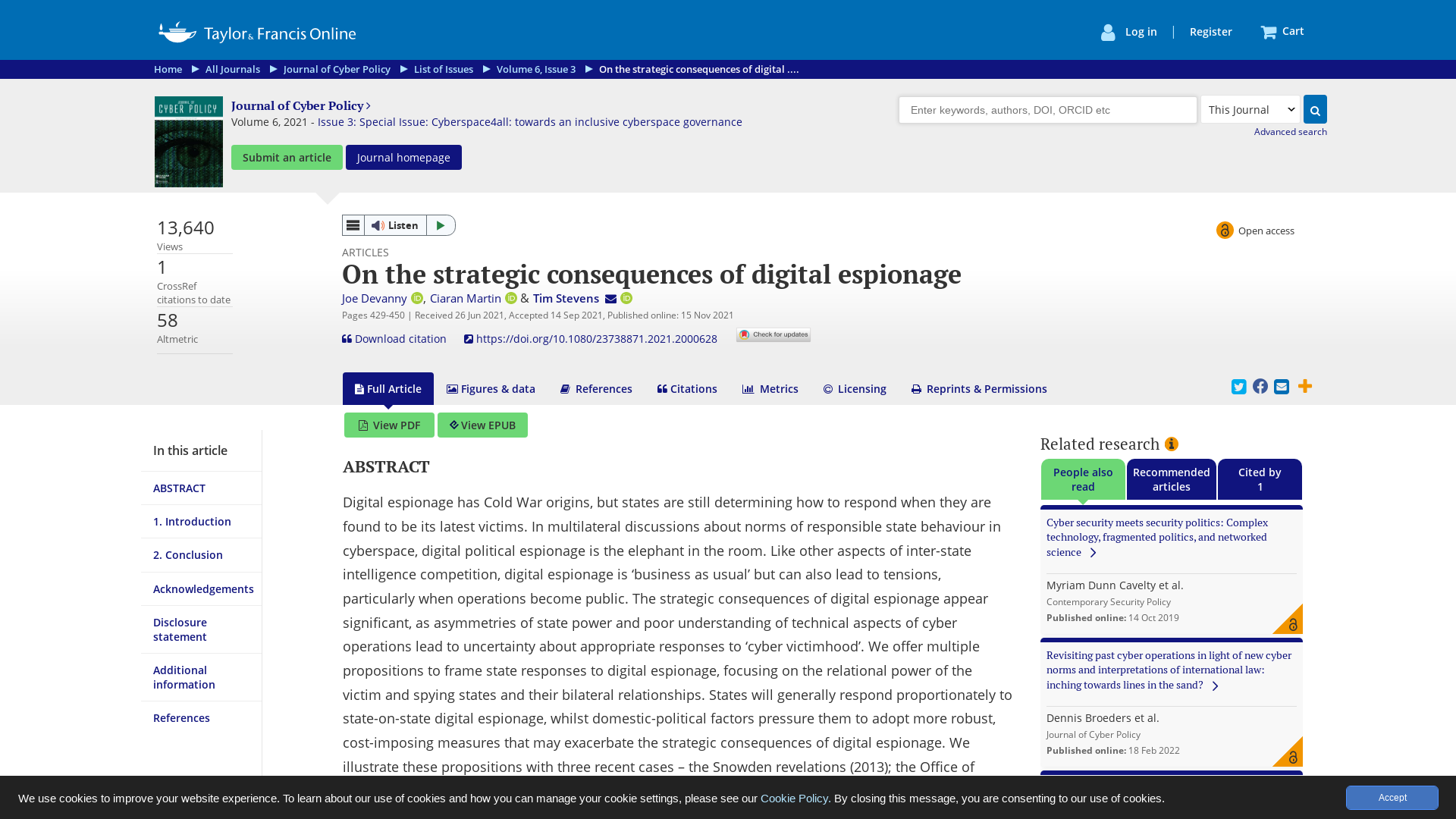Image resolution: width=1456 pixels, height=819 pixels.
Task: Share the article on Facebook
Action: tap(1260, 386)
